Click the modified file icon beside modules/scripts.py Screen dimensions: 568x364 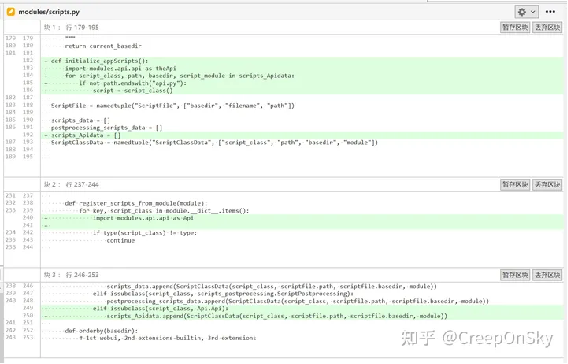(x=11, y=12)
